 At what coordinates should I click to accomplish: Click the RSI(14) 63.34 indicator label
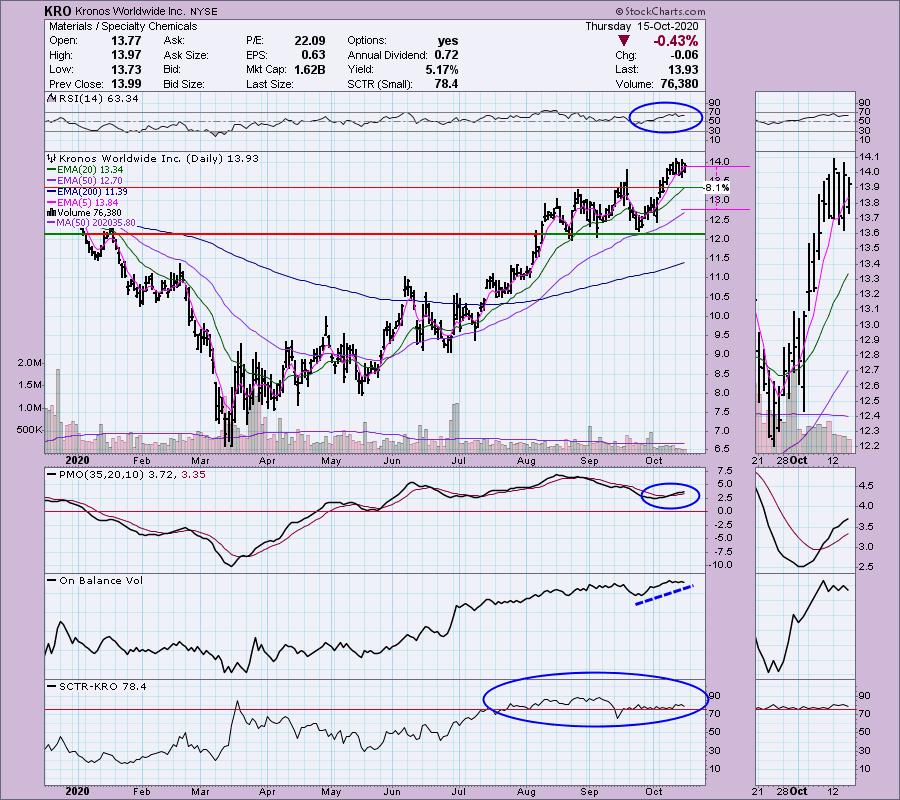(x=99, y=99)
